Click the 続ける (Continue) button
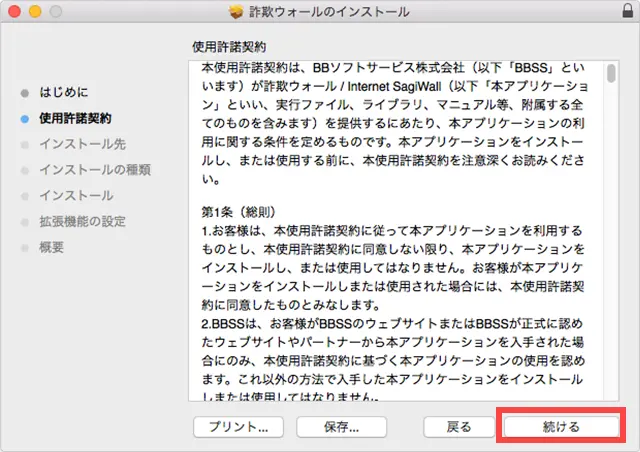Image resolution: width=640 pixels, height=452 pixels. [x=561, y=427]
